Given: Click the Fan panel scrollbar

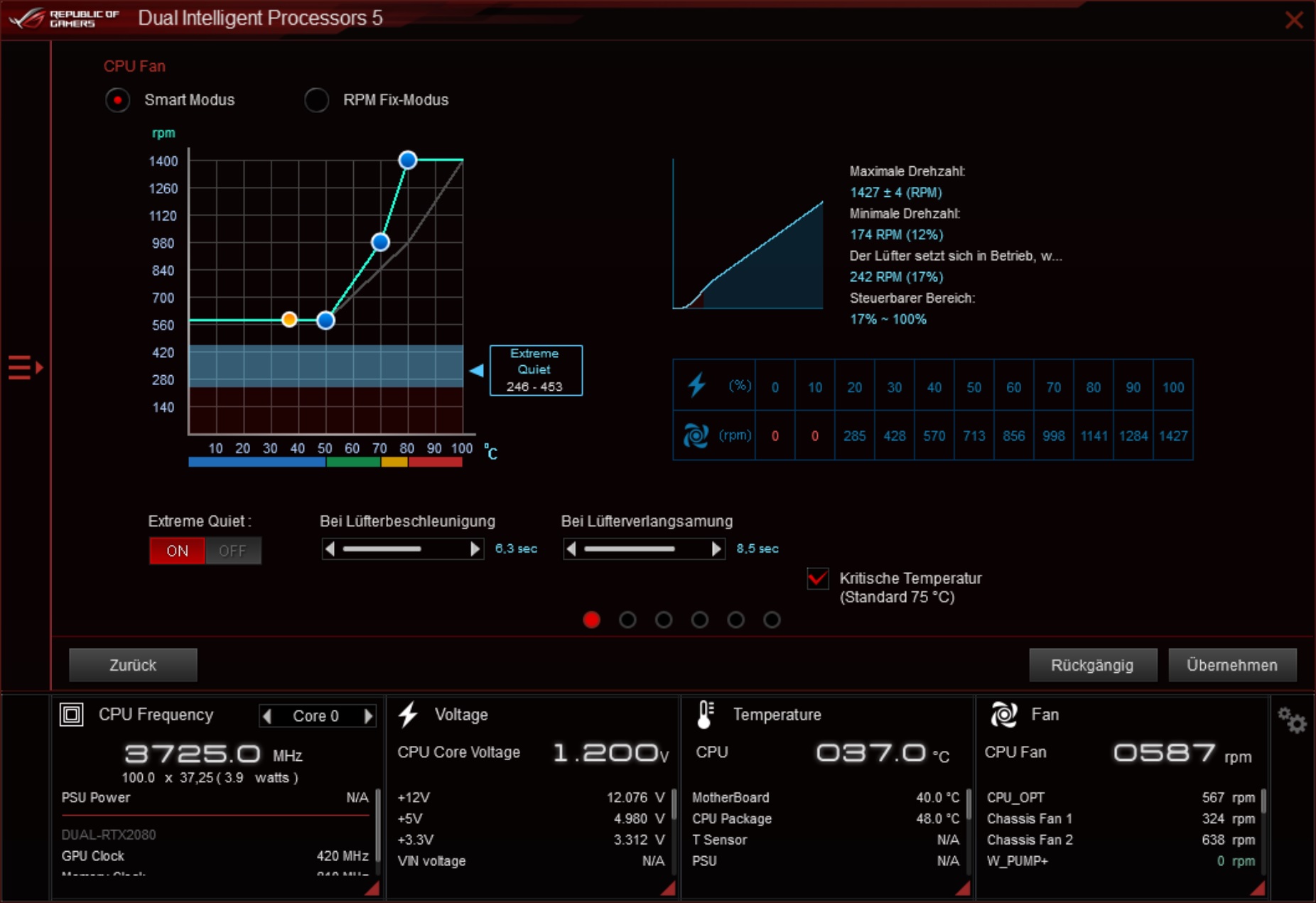Looking at the screenshot, I should click(1263, 801).
